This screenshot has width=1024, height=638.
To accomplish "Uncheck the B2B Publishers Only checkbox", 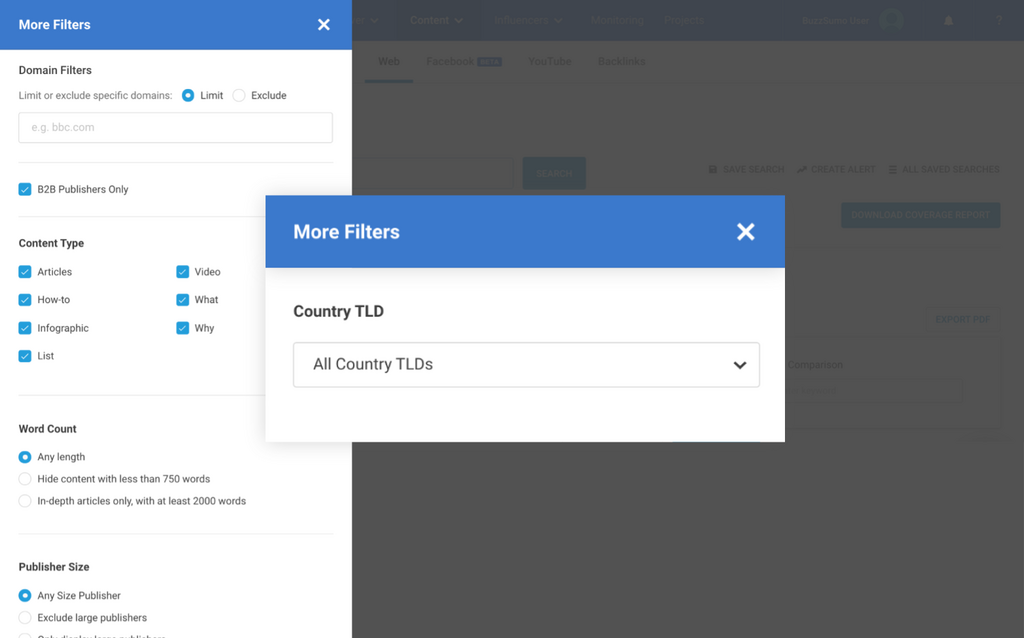I will (x=25, y=189).
